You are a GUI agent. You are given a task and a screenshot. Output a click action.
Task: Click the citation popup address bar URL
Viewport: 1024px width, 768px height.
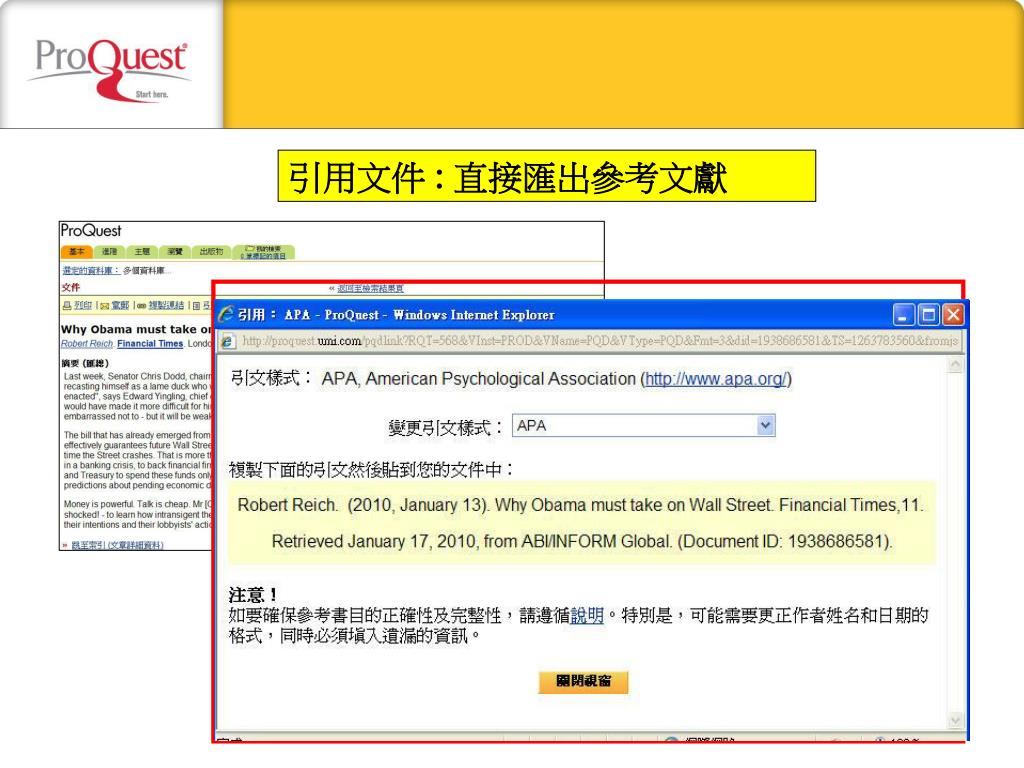click(x=600, y=340)
